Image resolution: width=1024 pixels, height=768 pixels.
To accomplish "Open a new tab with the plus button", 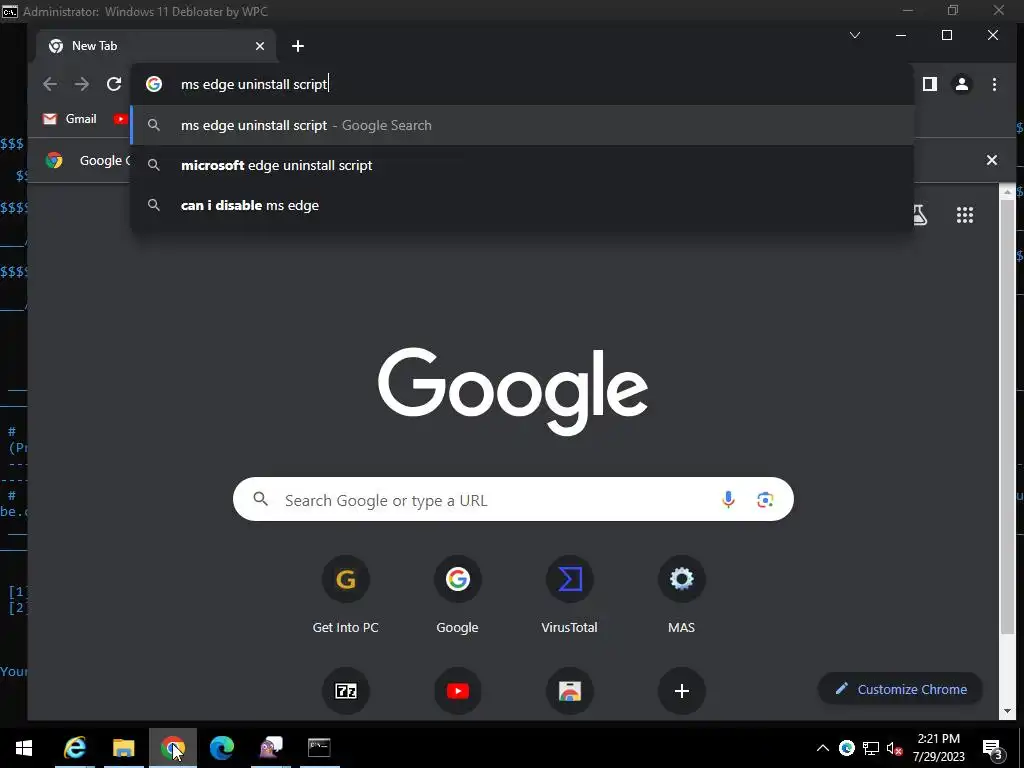I will 298,46.
